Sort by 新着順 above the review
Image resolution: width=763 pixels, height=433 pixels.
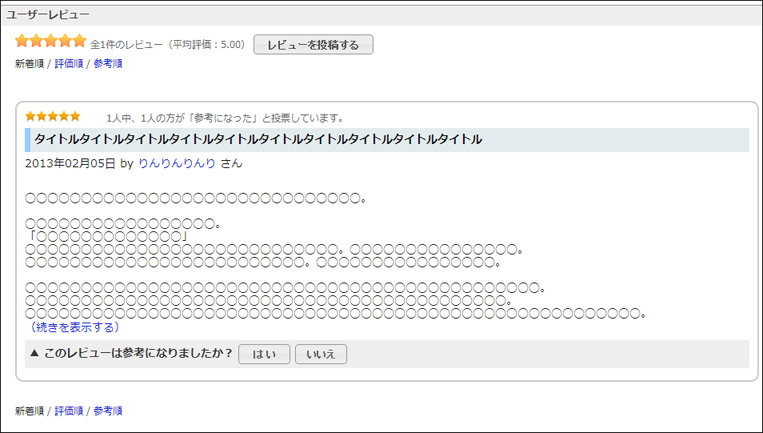click(x=29, y=64)
